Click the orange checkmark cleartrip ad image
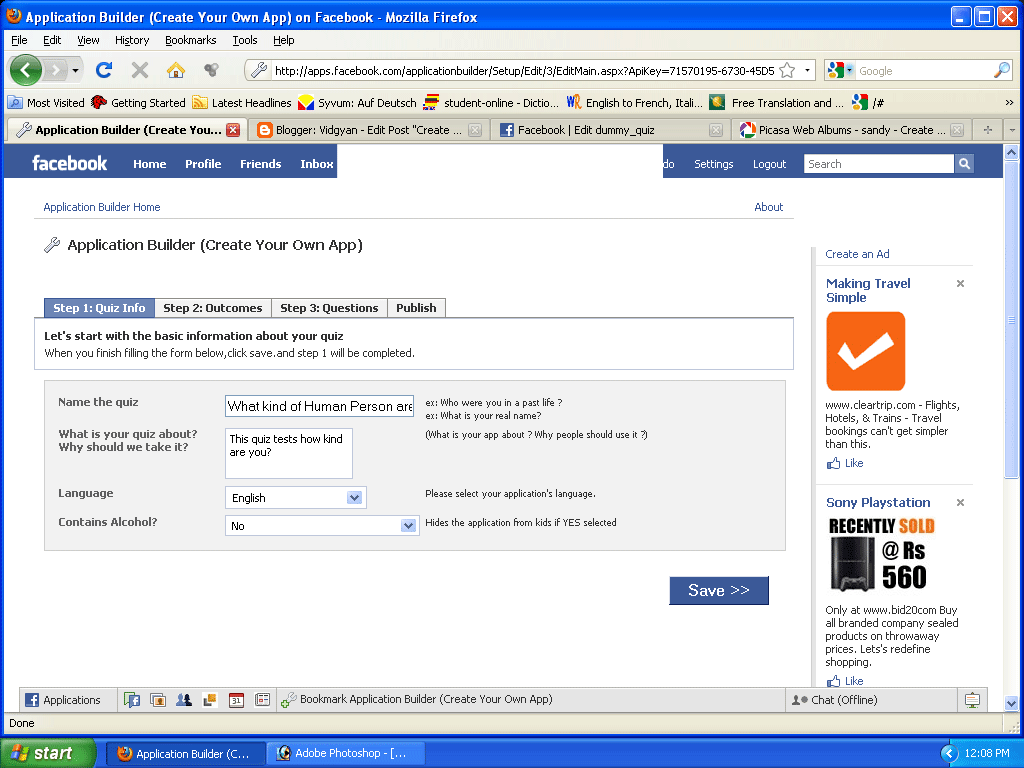 [x=865, y=351]
